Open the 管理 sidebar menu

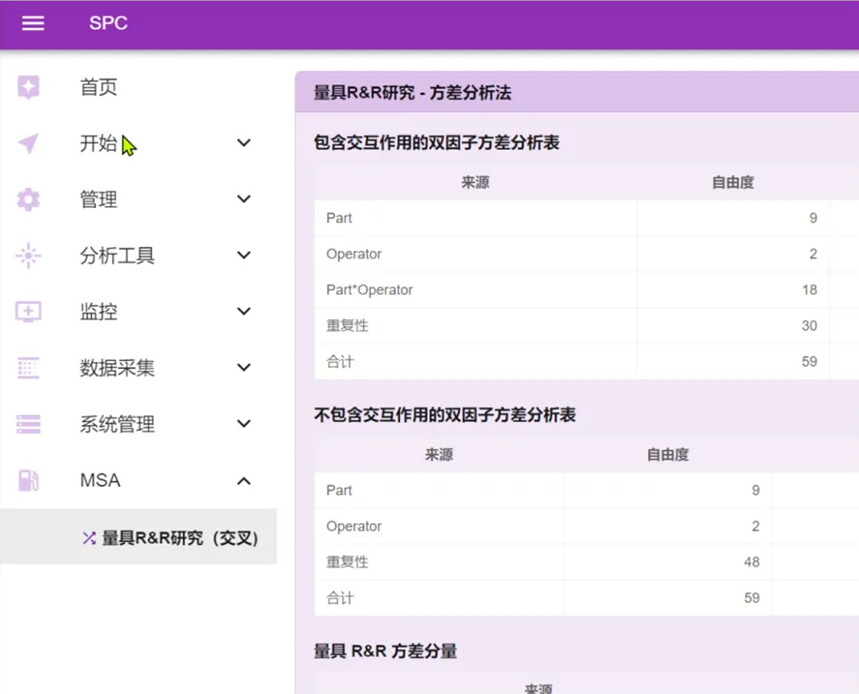99,199
